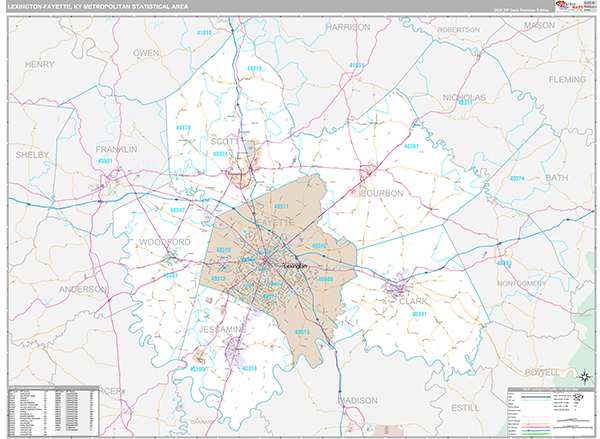Viewport: 600px width, 439px height.
Task: Click the Madison county label
Action: pos(358,400)
